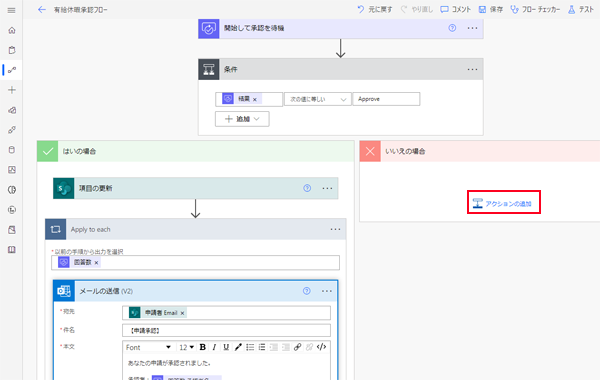The image size is (600, 380).
Task: Click remove link icon in editor
Action: tap(309, 347)
